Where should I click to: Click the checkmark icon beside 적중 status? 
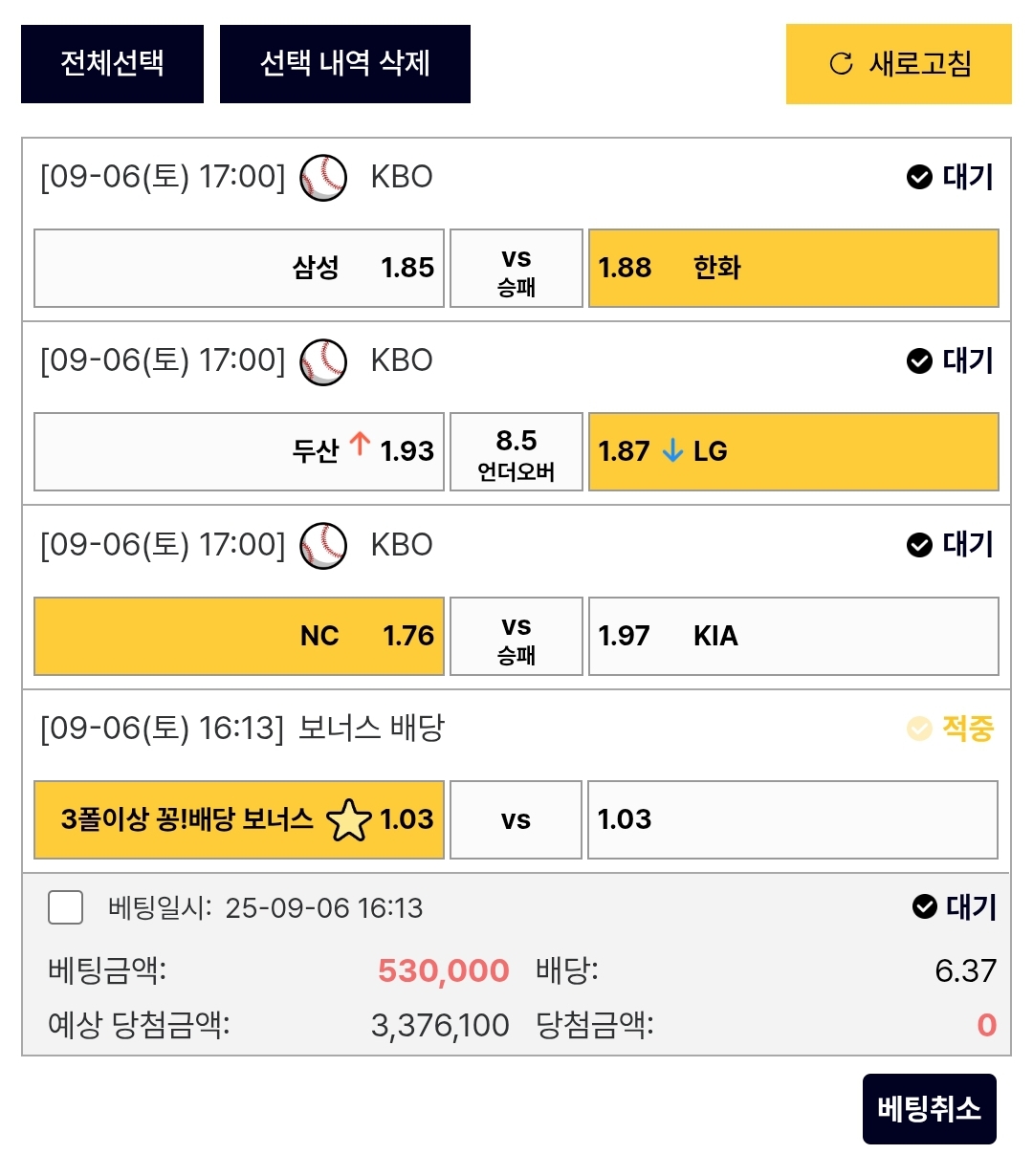(x=919, y=729)
